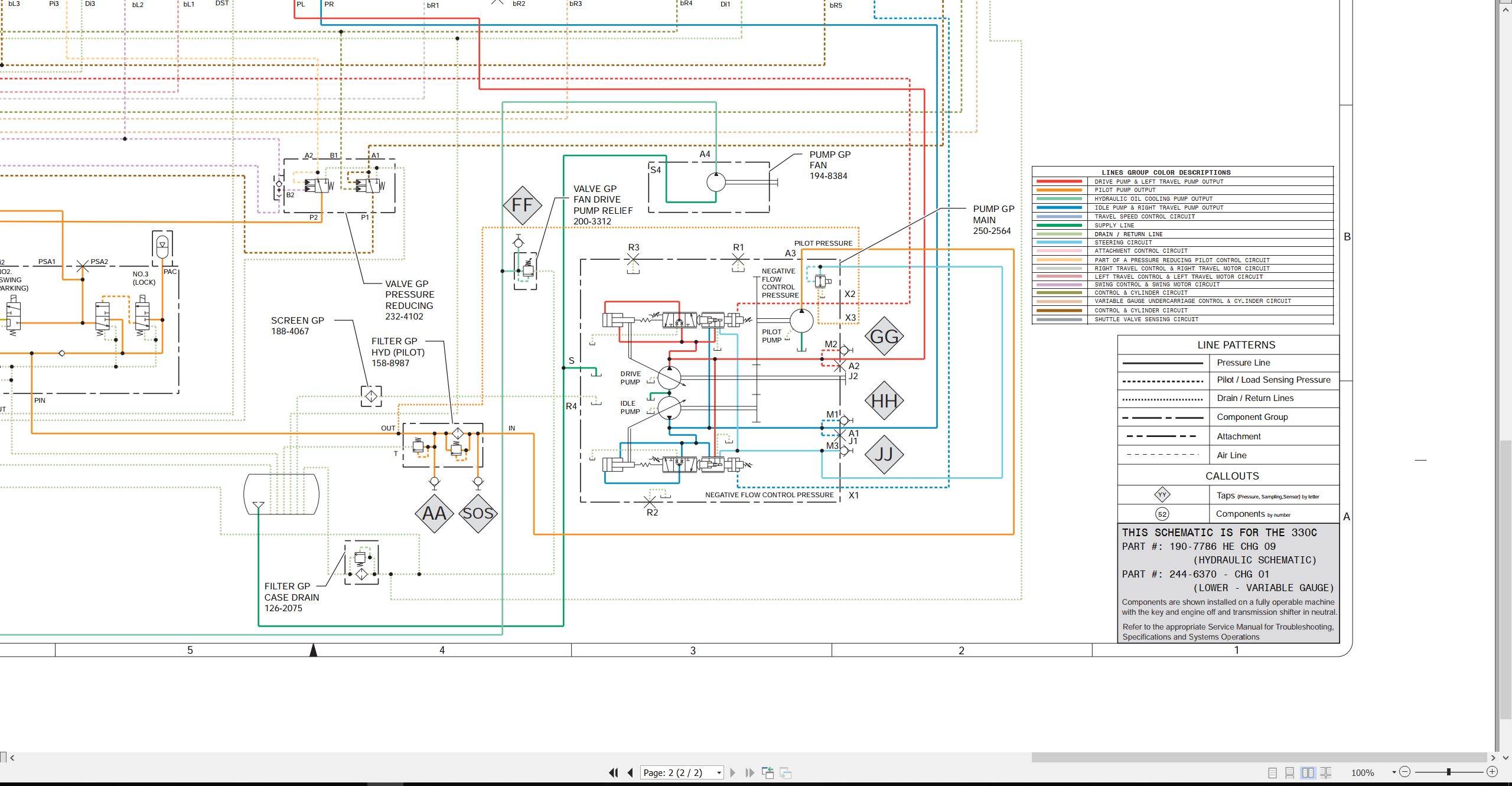Click the 52 components legend circle
This screenshot has height=786, width=1512.
[1162, 514]
